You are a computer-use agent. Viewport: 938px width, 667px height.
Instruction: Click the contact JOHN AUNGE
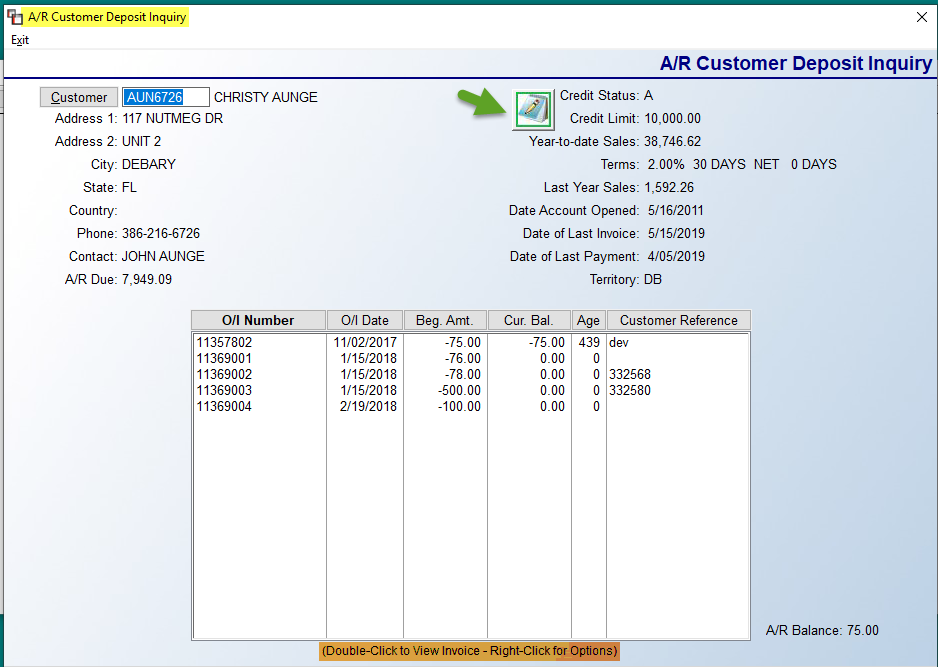coord(163,257)
